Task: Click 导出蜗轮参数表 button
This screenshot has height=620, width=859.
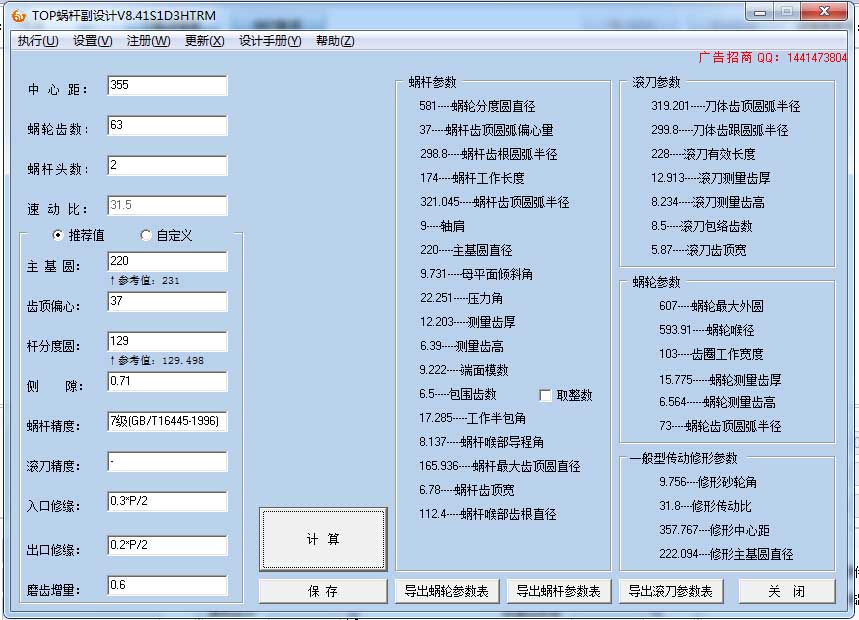Action: (446, 591)
